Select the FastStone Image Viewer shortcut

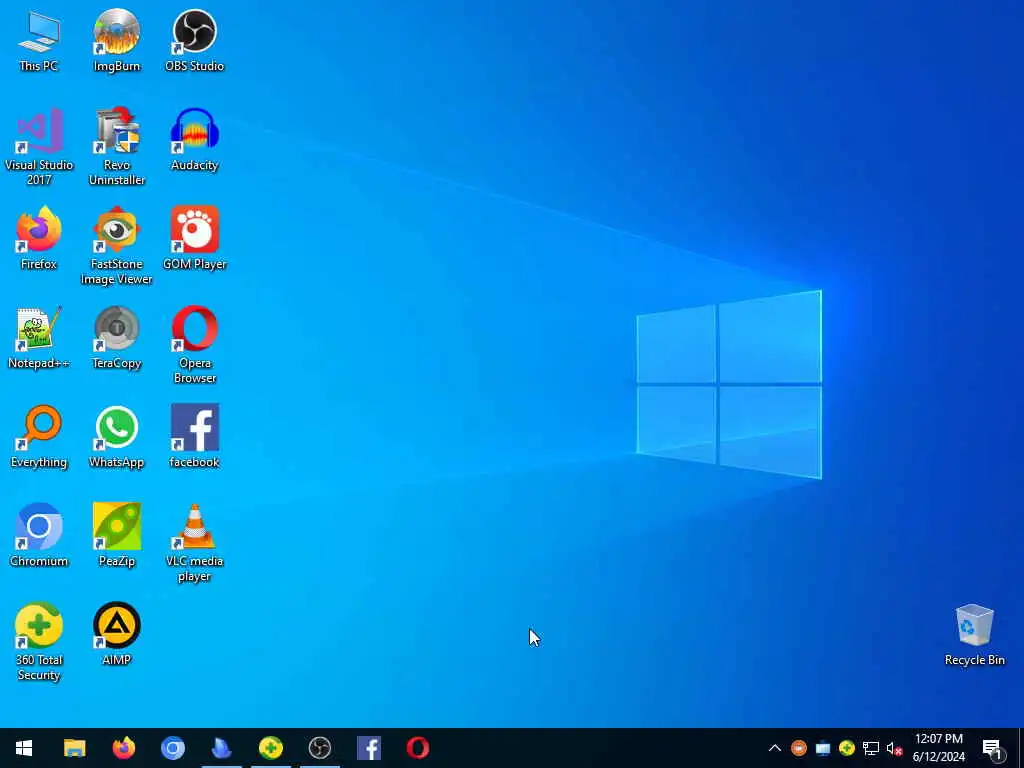pos(116,246)
